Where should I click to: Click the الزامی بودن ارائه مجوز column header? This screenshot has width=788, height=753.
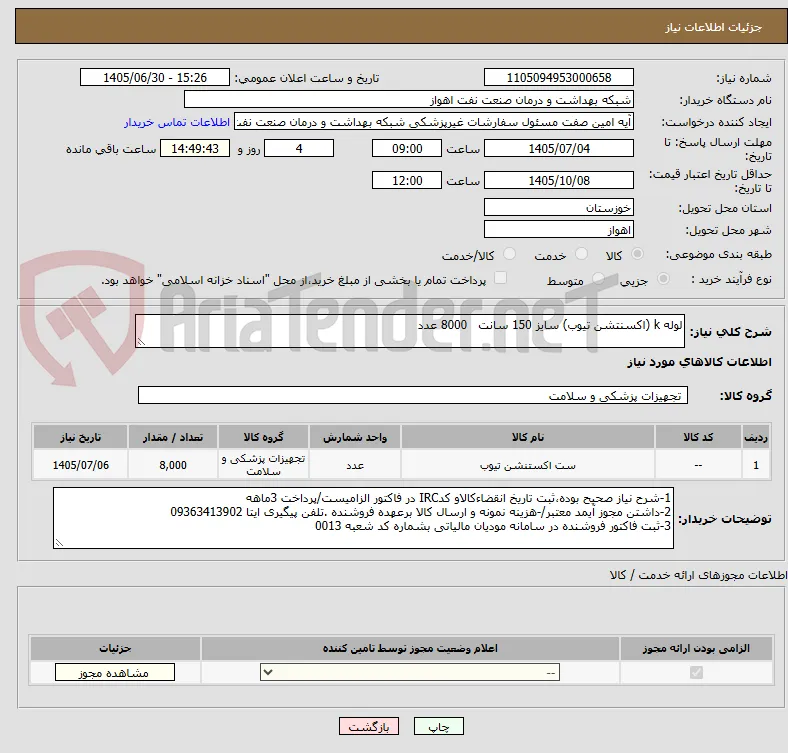696,648
